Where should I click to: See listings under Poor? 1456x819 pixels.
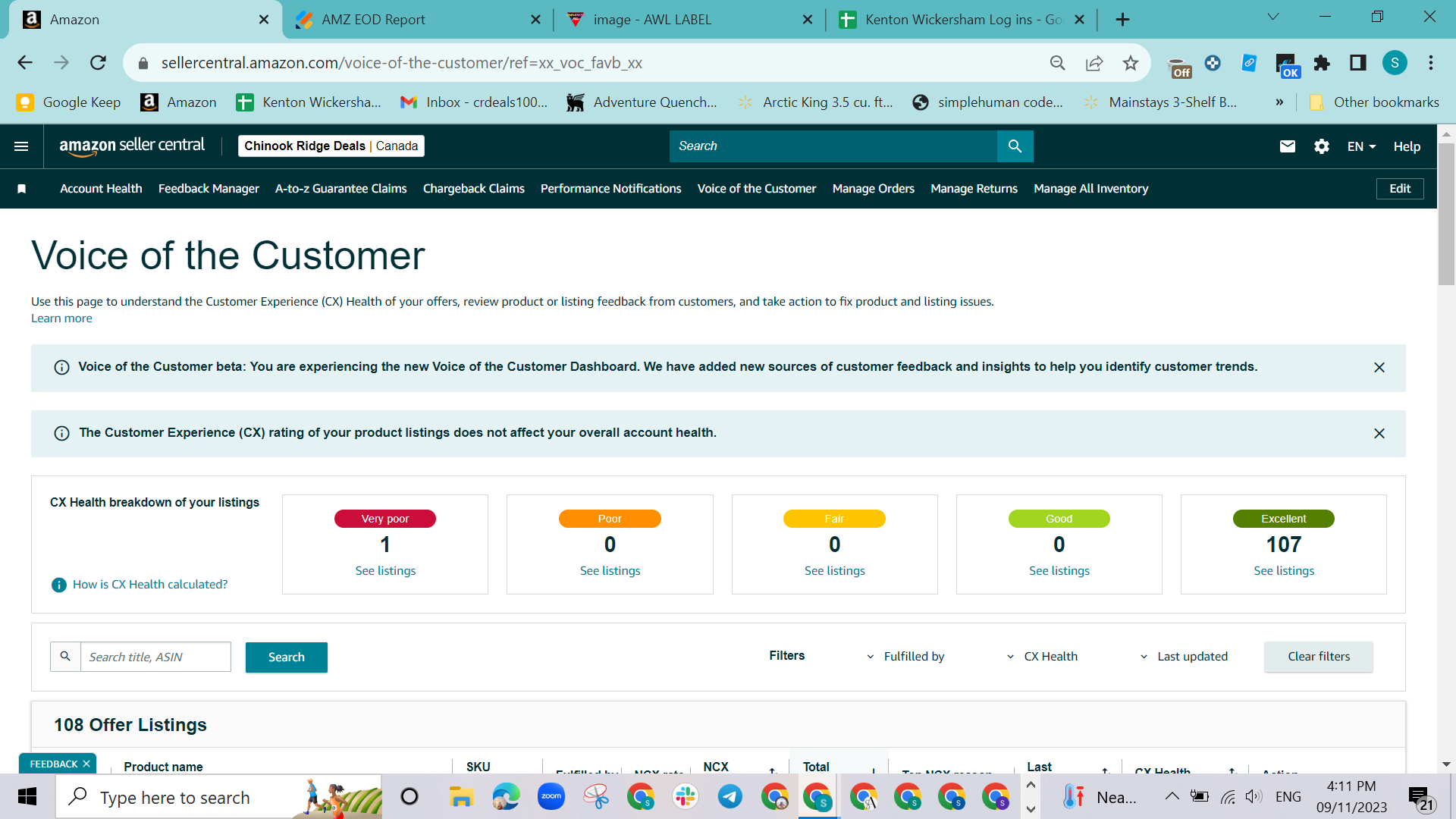click(x=610, y=571)
